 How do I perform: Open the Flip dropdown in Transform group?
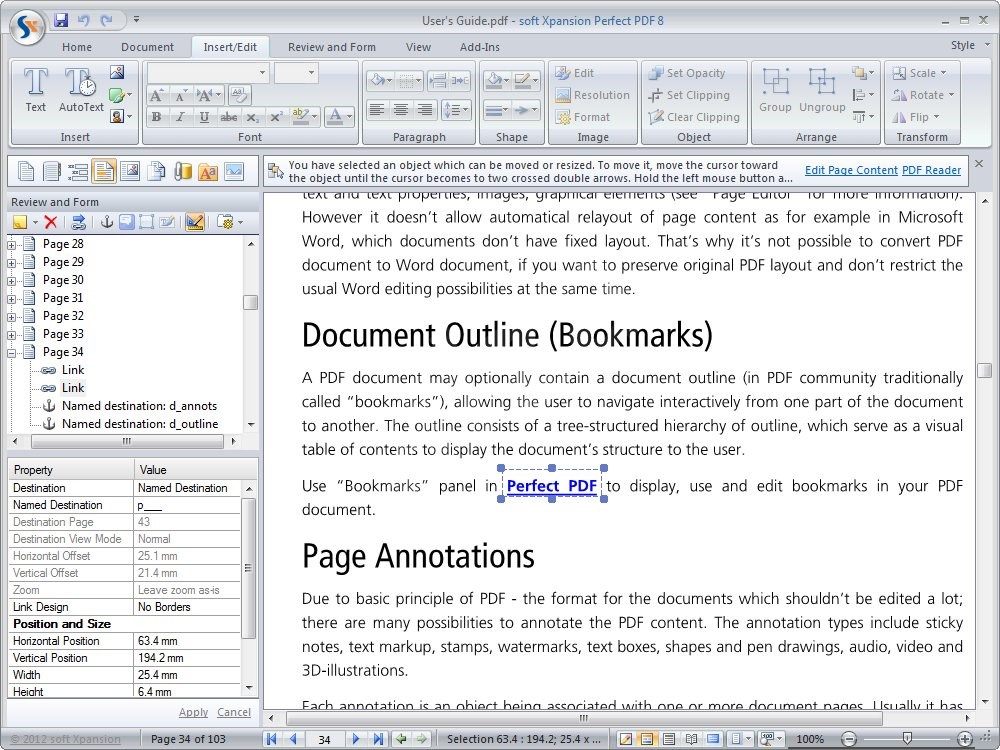[x=915, y=117]
